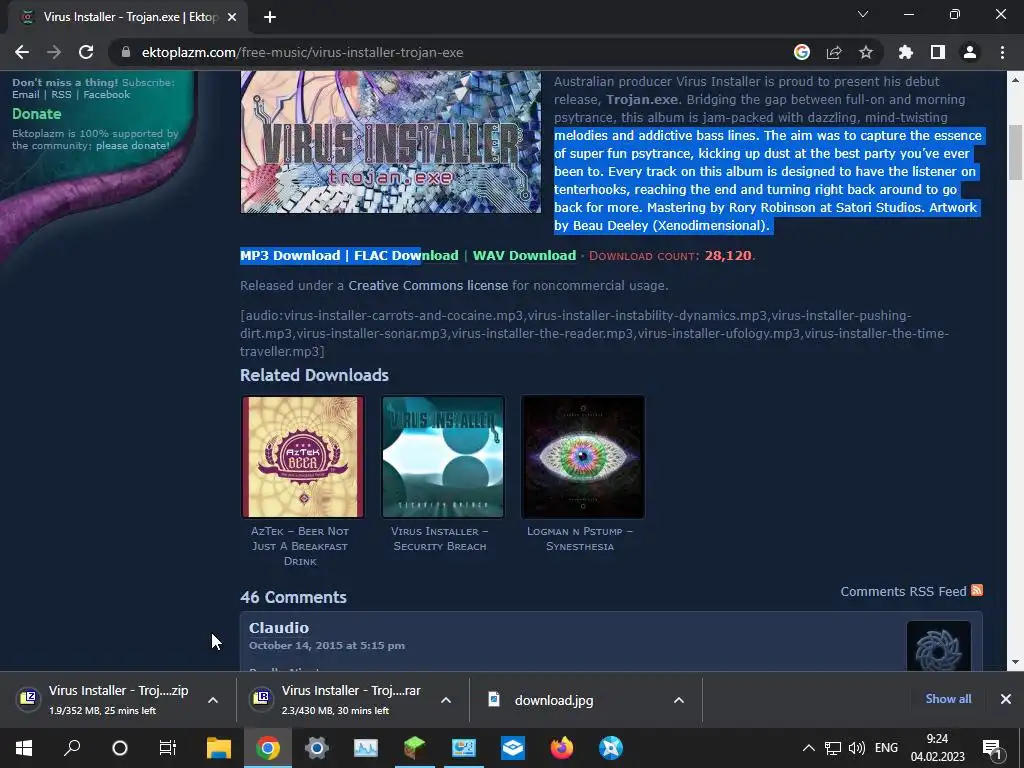This screenshot has height=768, width=1024.
Task: Open Chrome three-dot menu
Action: coord(1002,52)
